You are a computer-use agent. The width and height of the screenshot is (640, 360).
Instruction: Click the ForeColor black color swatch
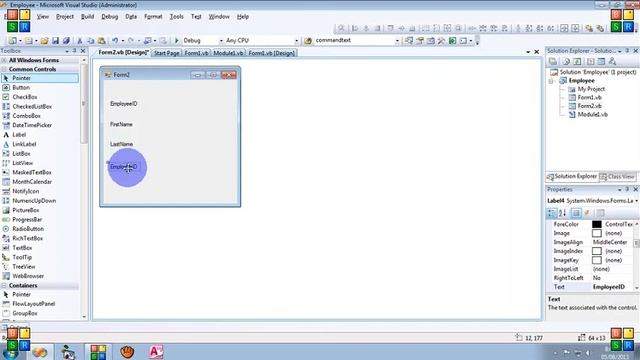(597, 224)
